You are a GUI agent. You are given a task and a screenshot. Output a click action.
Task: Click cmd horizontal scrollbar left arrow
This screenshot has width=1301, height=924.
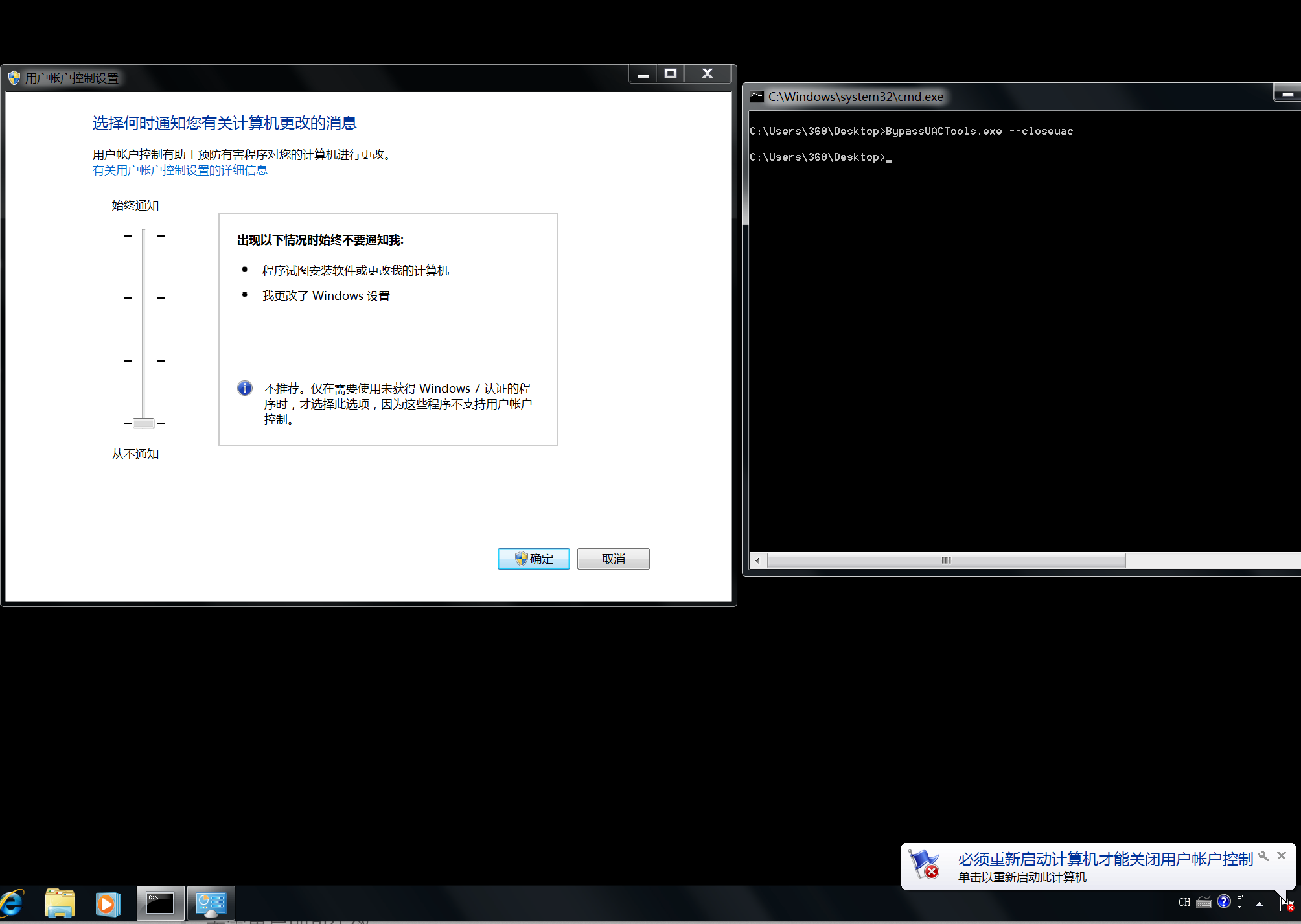[757, 560]
